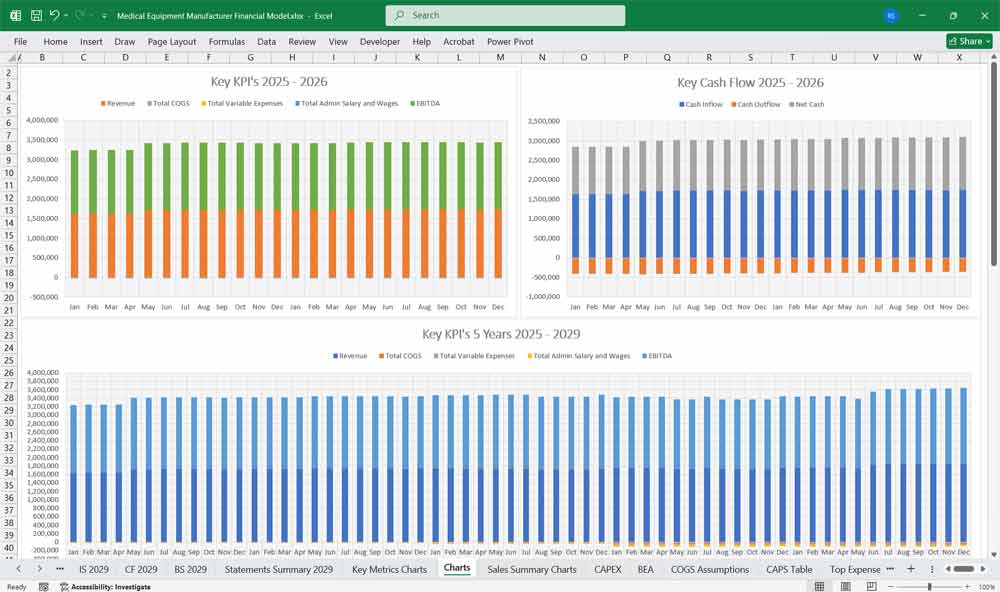This screenshot has width=1000, height=592.
Task: Switch to the Formulas ribbon tab
Action: pos(227,42)
